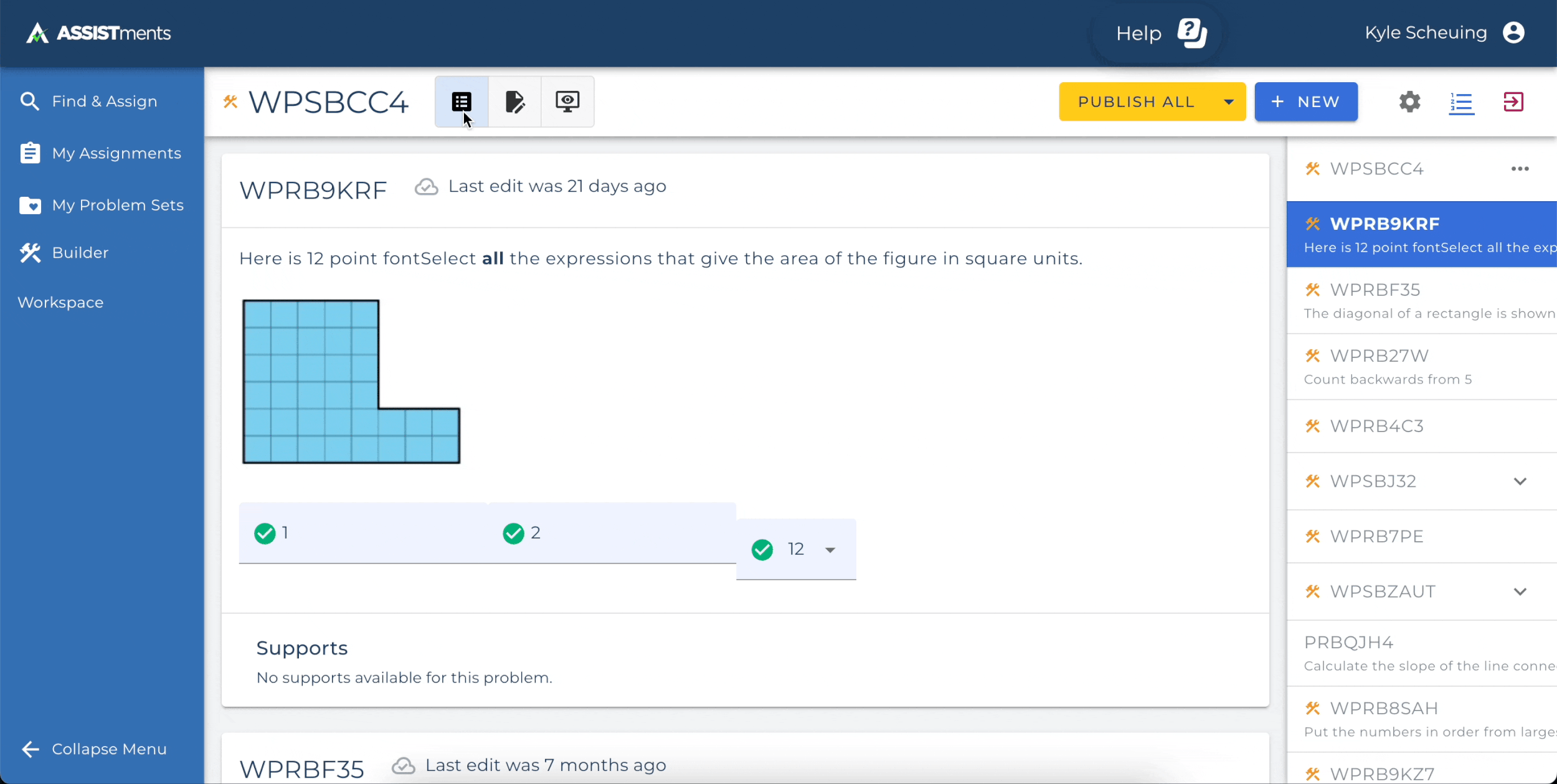Open the student preview monitor icon
The width and height of the screenshot is (1557, 784).
[567, 102]
